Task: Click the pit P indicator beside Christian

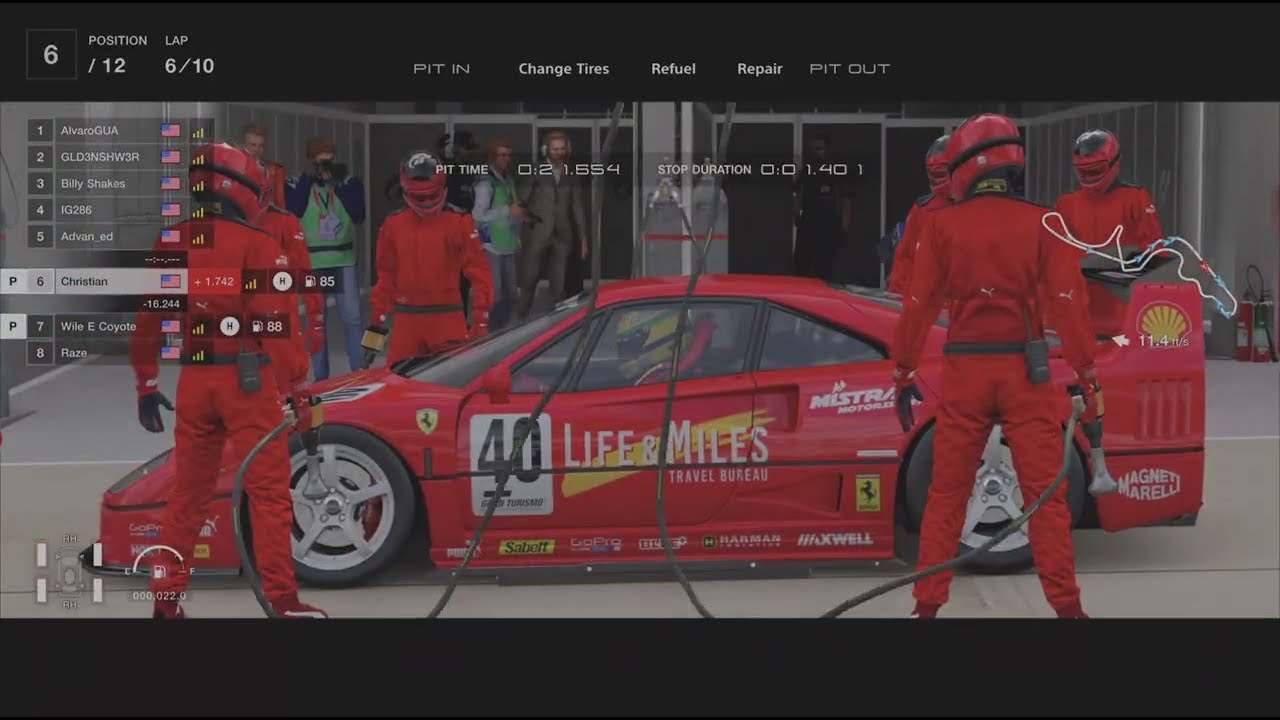Action: tap(13, 282)
